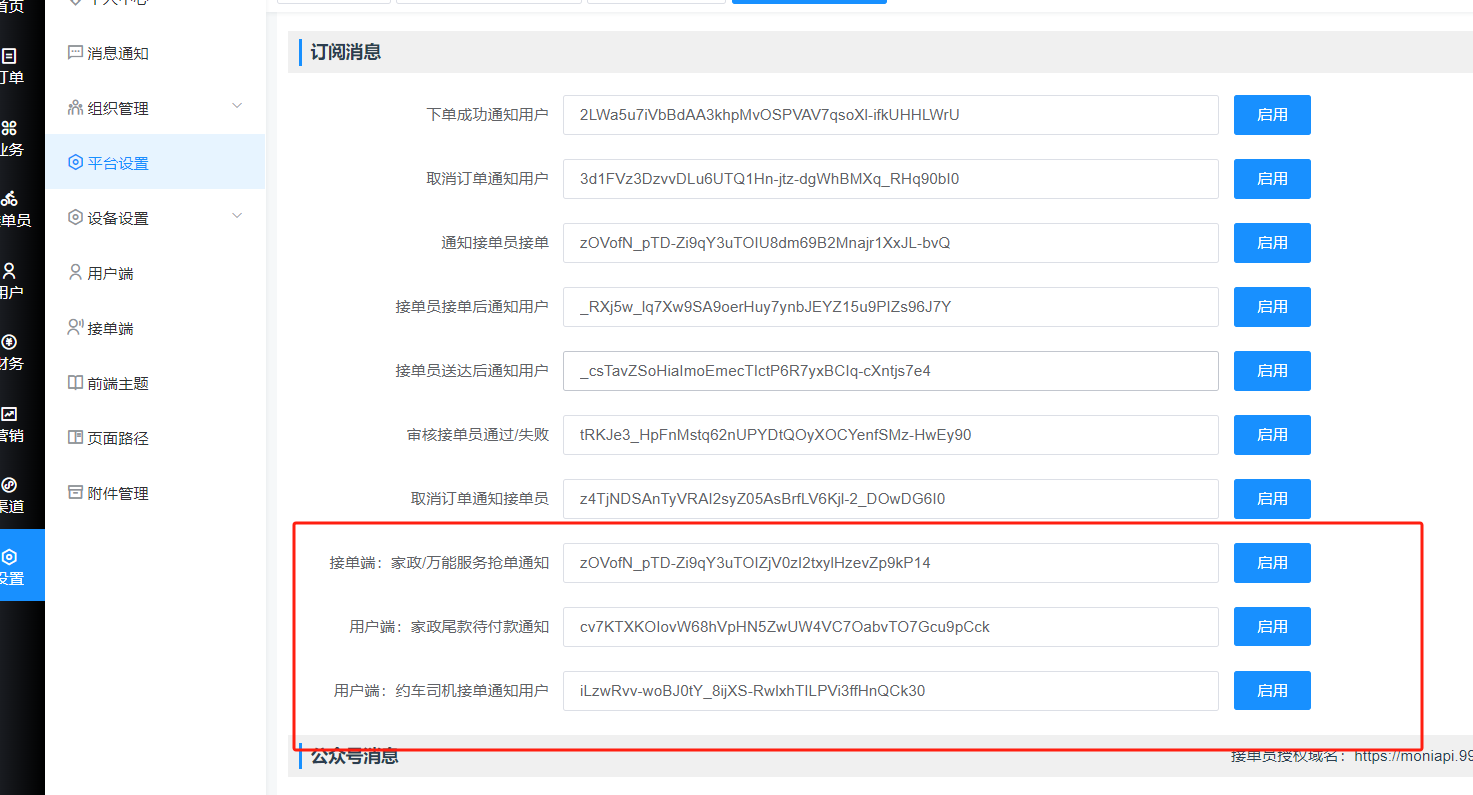Click the icon beside 接单端
1473x795 pixels.
tap(75, 327)
